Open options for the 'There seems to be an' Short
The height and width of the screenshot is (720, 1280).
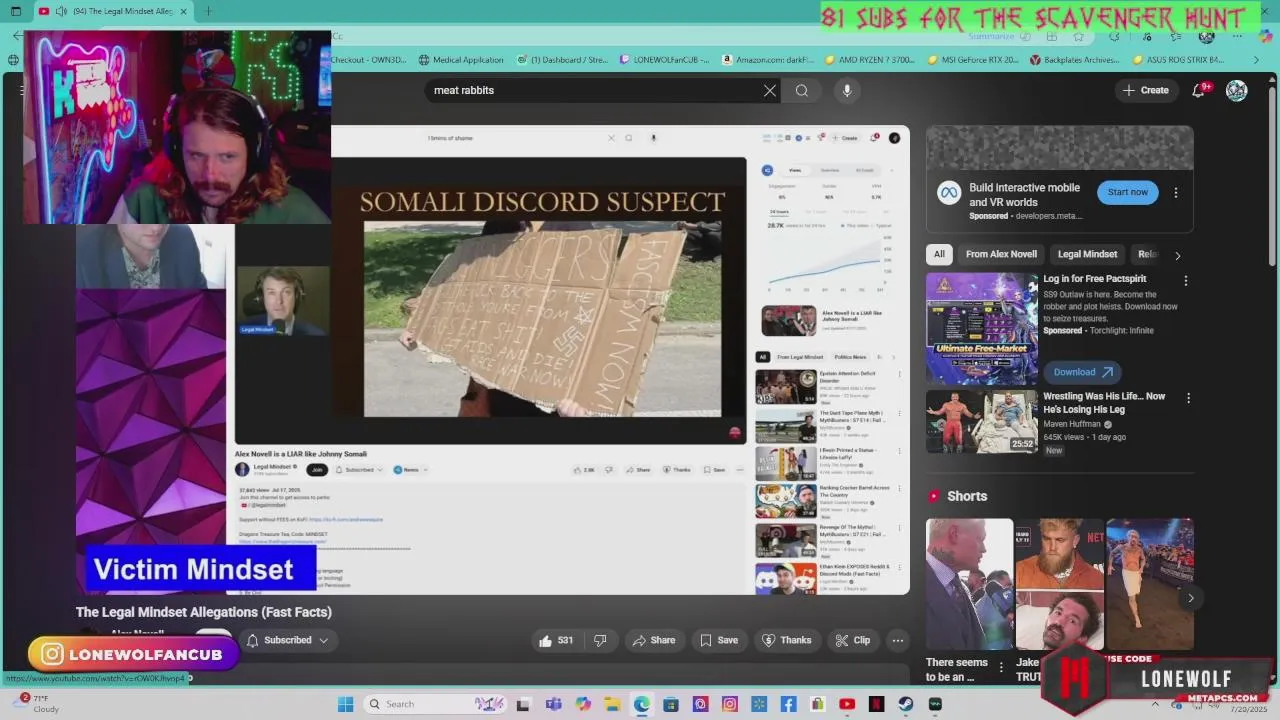1001,665
